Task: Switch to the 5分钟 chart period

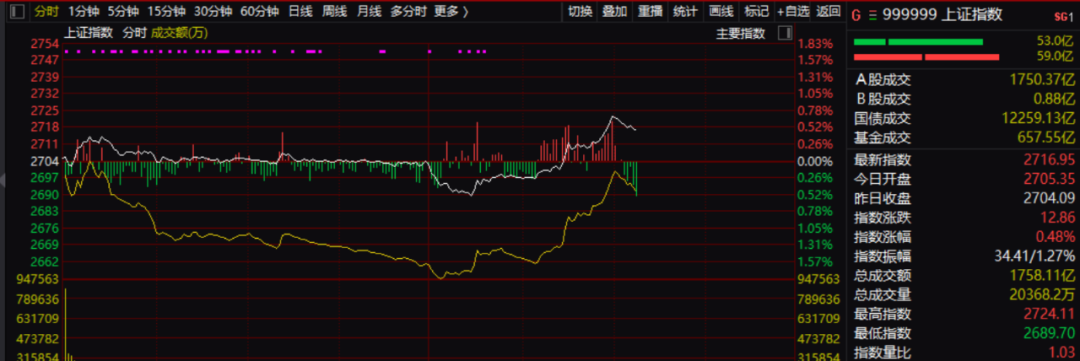Action: (x=122, y=11)
